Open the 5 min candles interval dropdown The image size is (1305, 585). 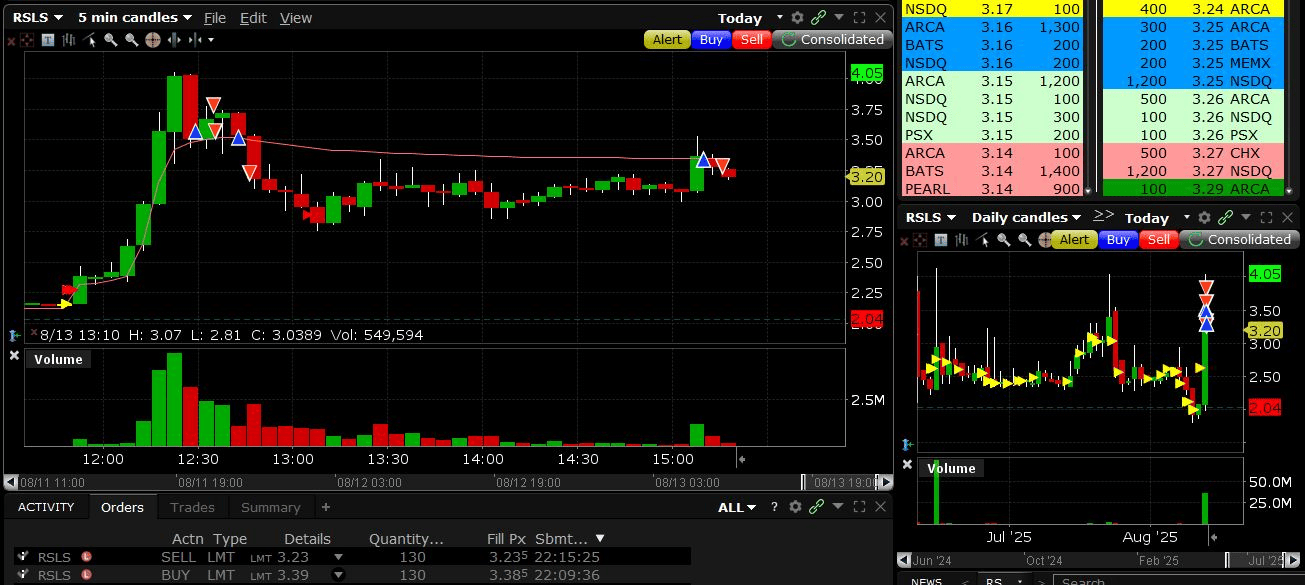point(135,17)
